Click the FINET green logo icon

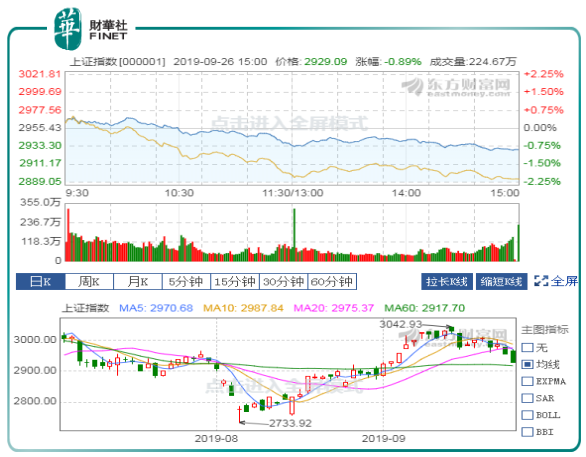click(x=67, y=29)
